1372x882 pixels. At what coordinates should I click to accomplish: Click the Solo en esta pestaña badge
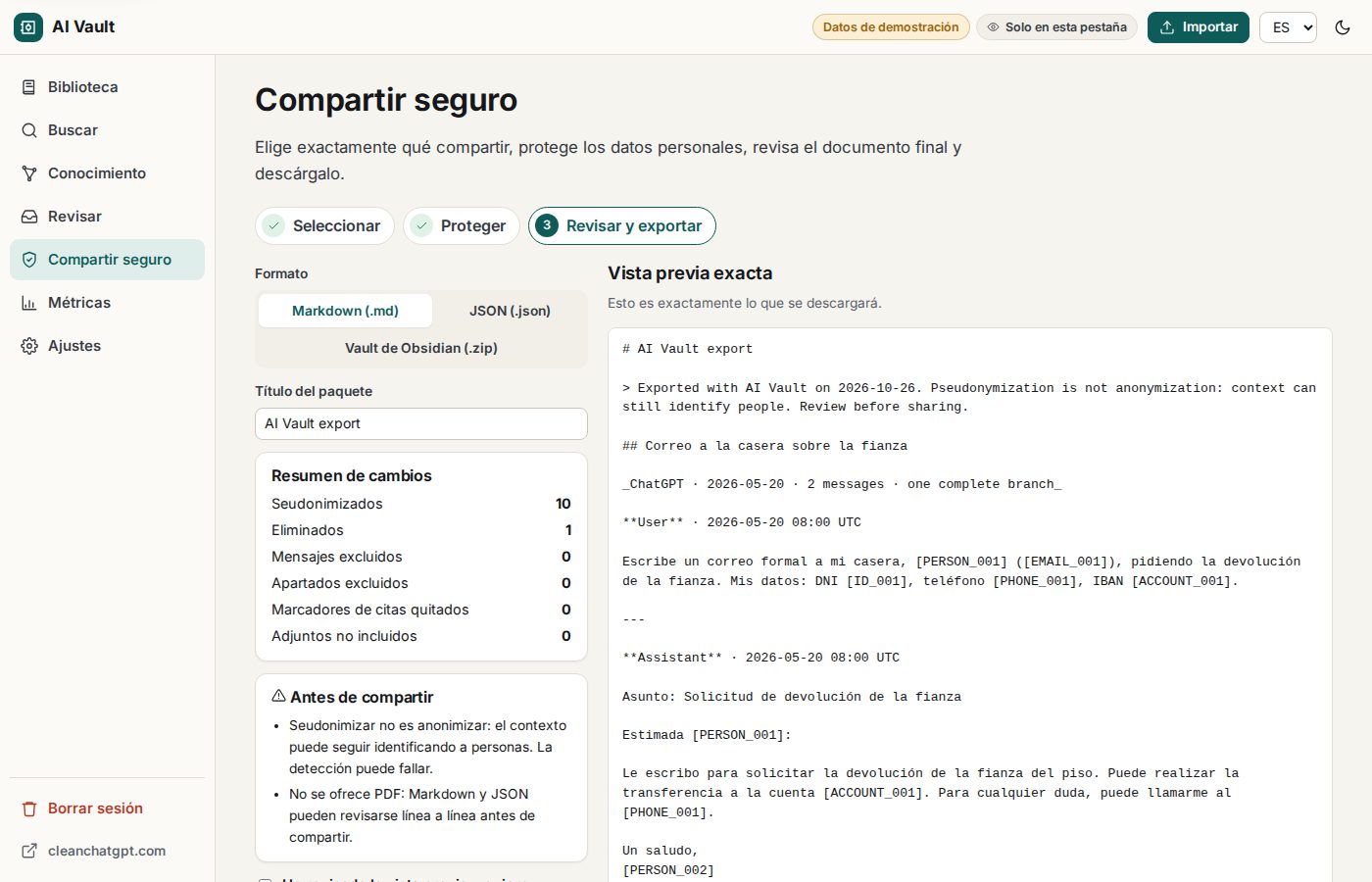tap(1056, 27)
